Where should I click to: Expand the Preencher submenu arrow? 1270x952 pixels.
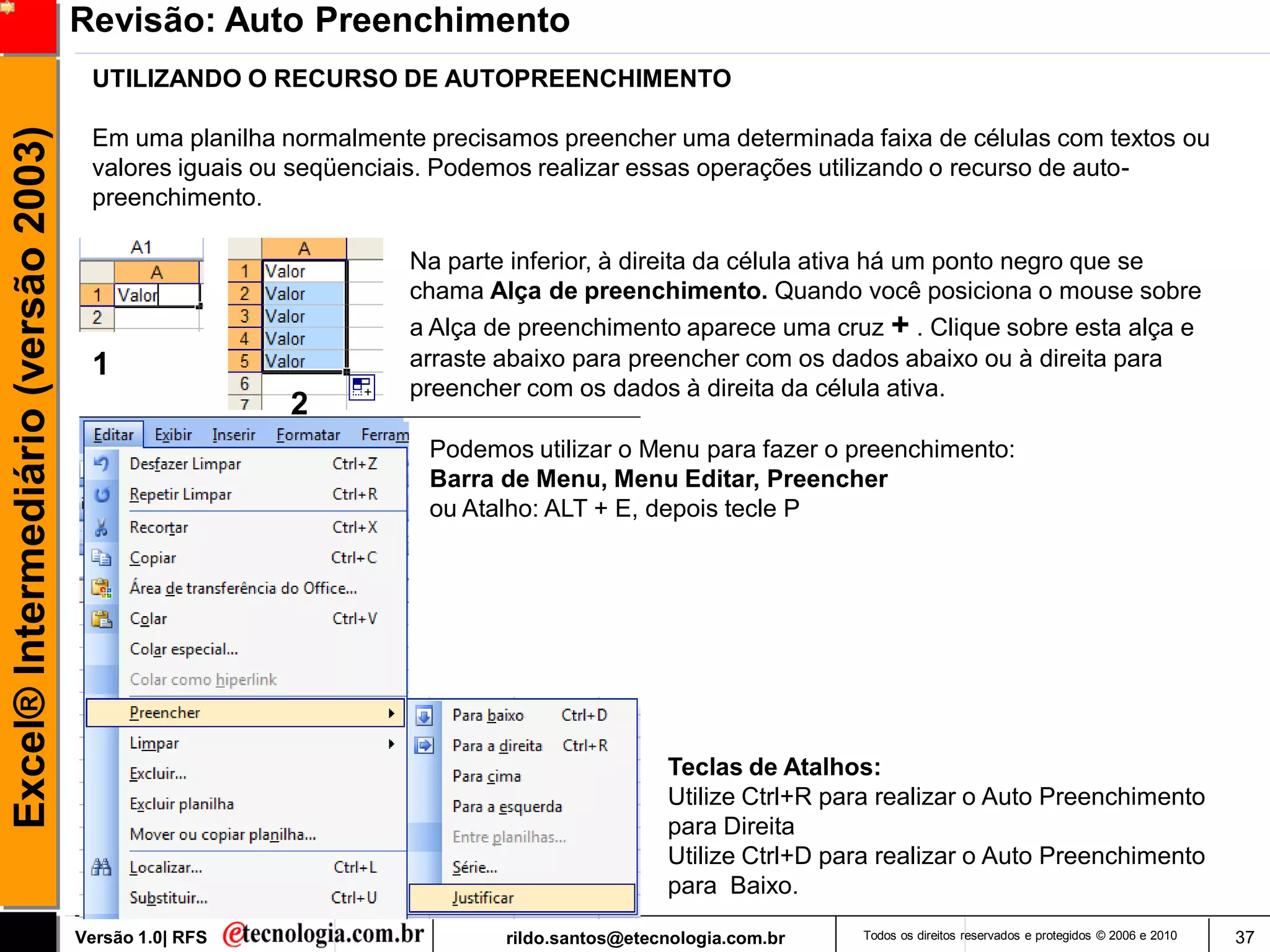pyautogui.click(x=391, y=713)
